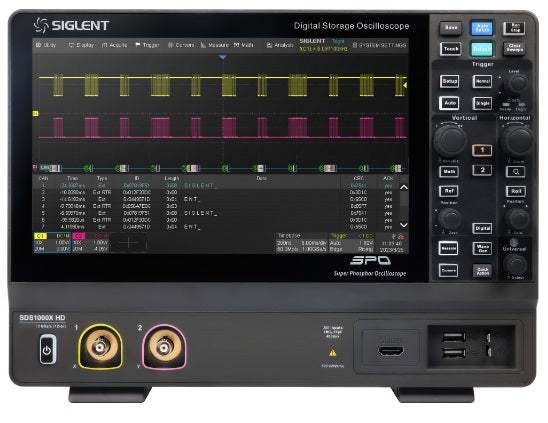Image resolution: width=548 pixels, height=423 pixels.
Task: Open the Display menu
Action: 81,45
